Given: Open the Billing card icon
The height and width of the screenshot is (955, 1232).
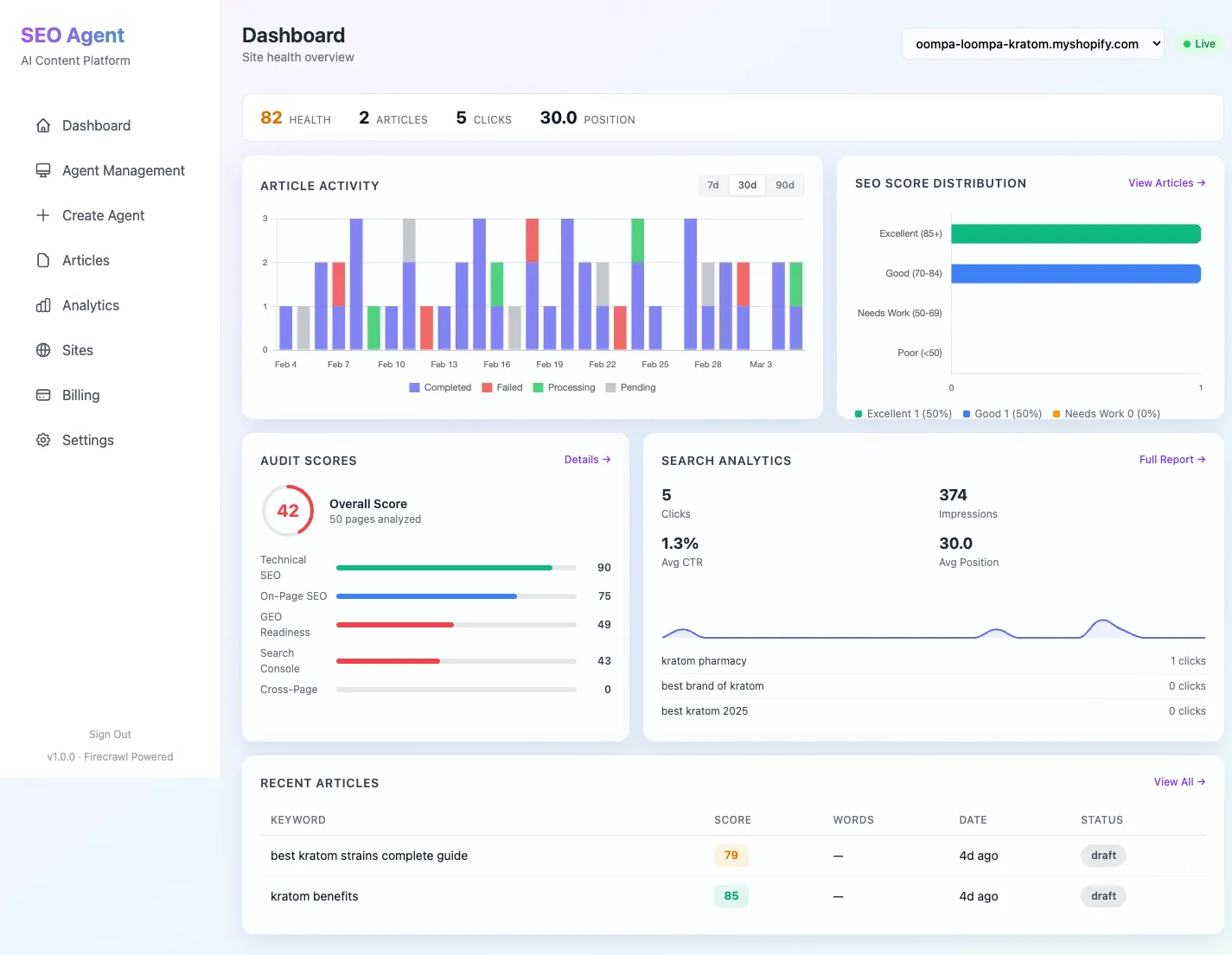Looking at the screenshot, I should 42,394.
